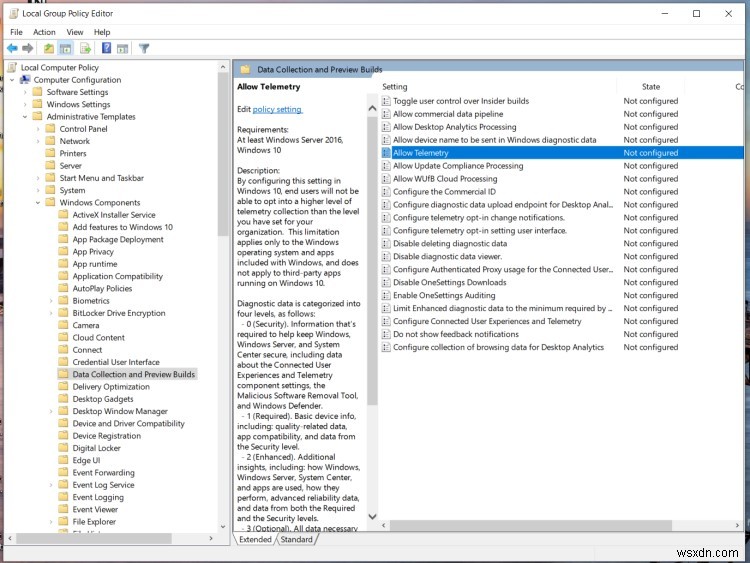Image resolution: width=750 pixels, height=563 pixels.
Task: Click description pane scroll up arrow
Action: coord(372,109)
